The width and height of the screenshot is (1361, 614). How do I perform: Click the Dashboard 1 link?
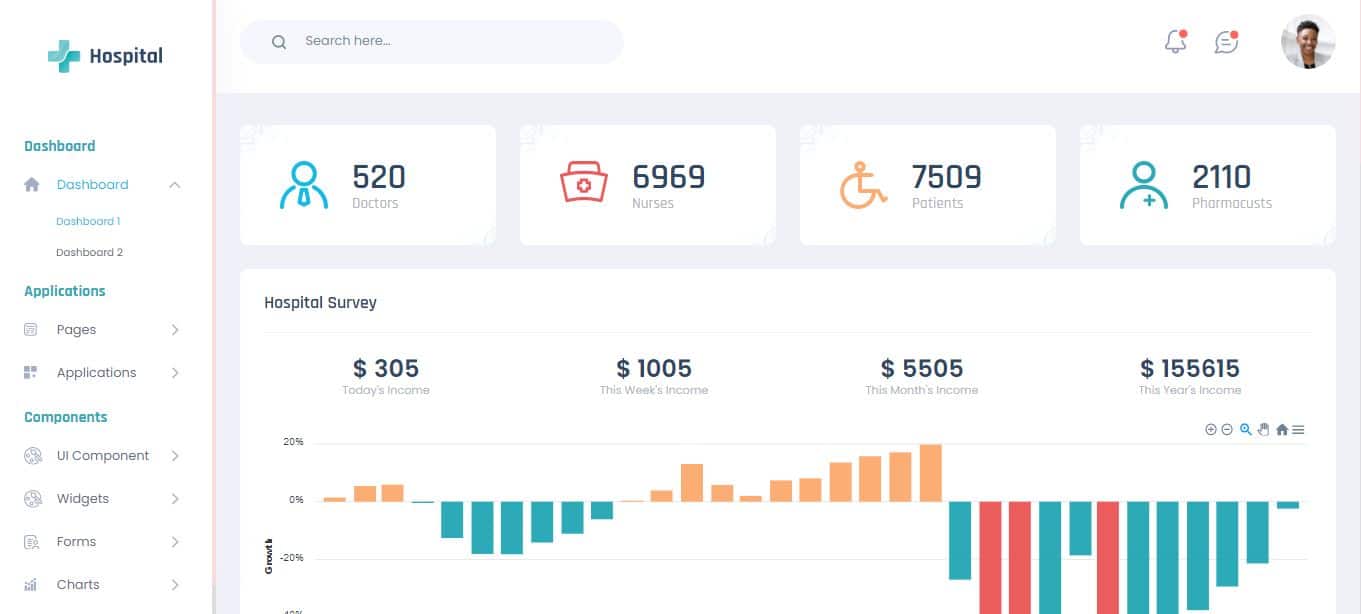pyautogui.click(x=88, y=221)
